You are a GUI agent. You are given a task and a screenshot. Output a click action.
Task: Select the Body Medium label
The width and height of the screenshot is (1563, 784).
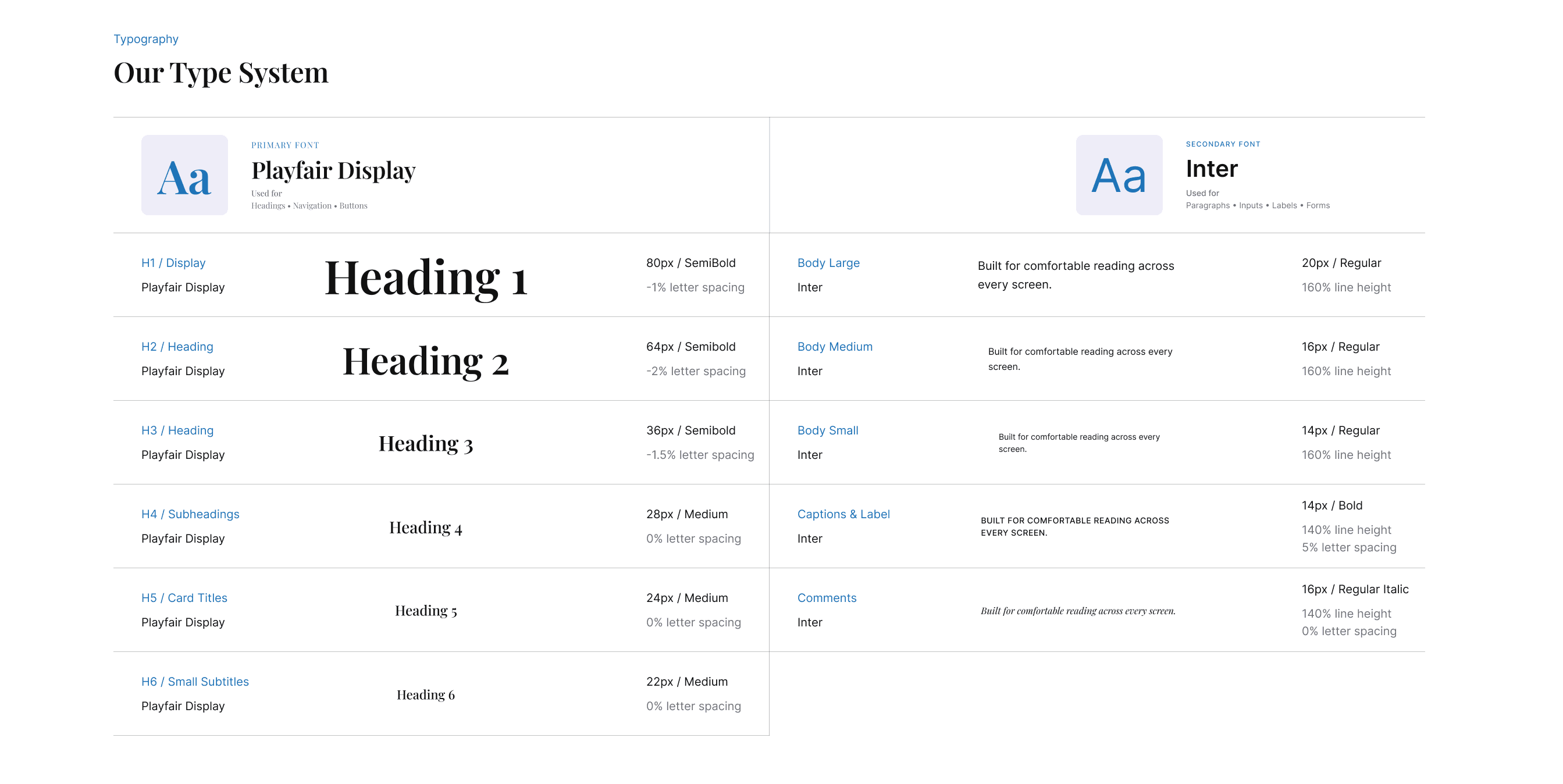point(835,347)
